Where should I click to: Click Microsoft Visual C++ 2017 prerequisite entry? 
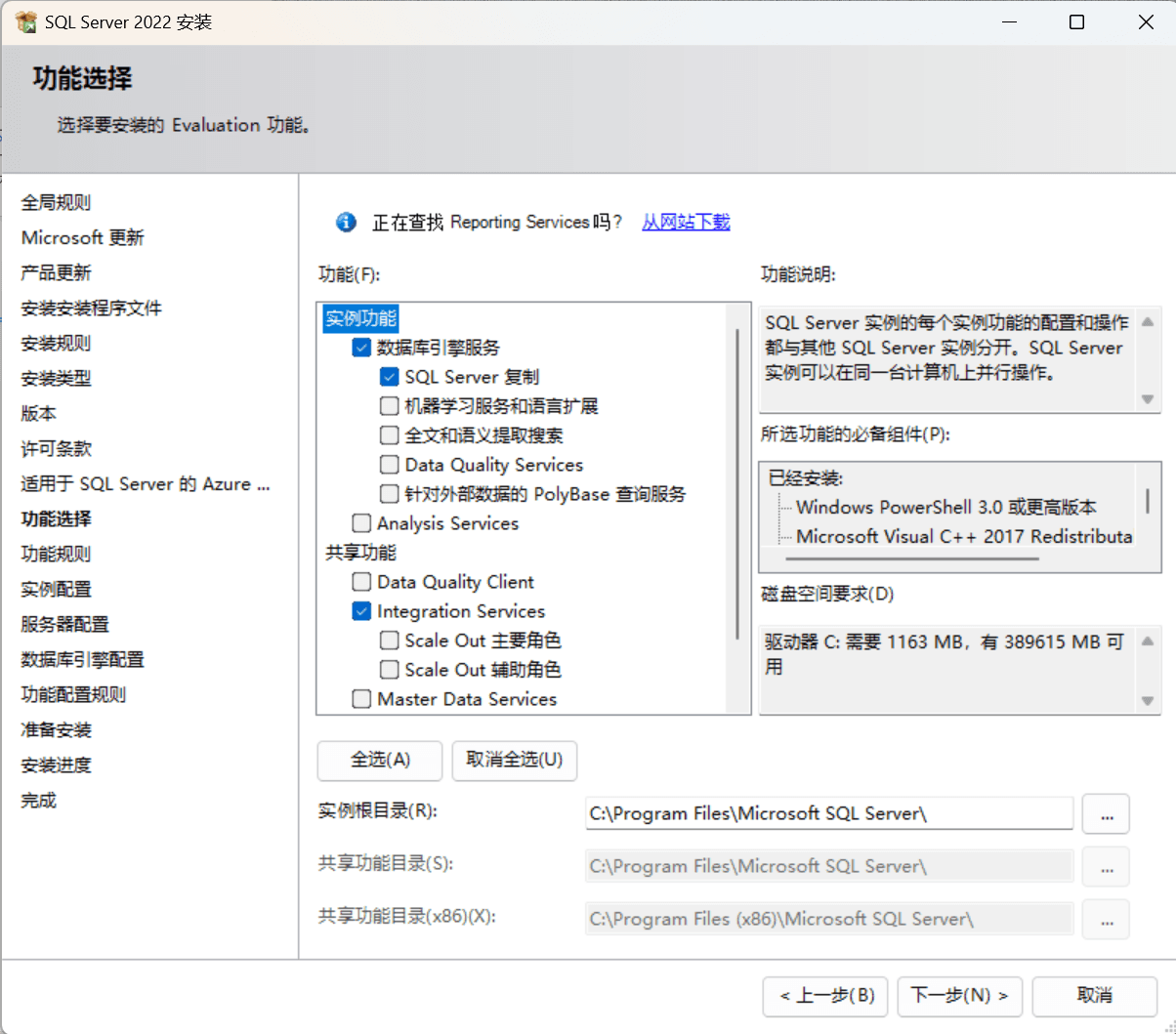pyautogui.click(x=964, y=537)
